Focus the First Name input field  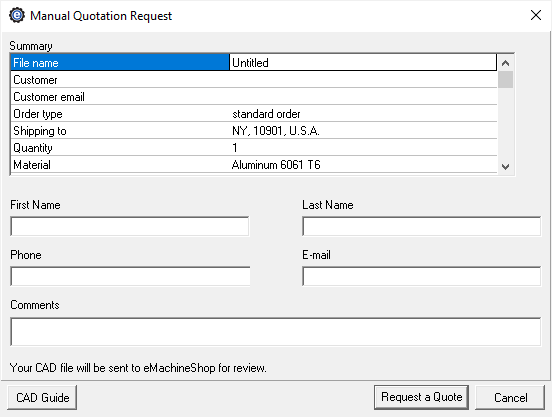click(130, 226)
